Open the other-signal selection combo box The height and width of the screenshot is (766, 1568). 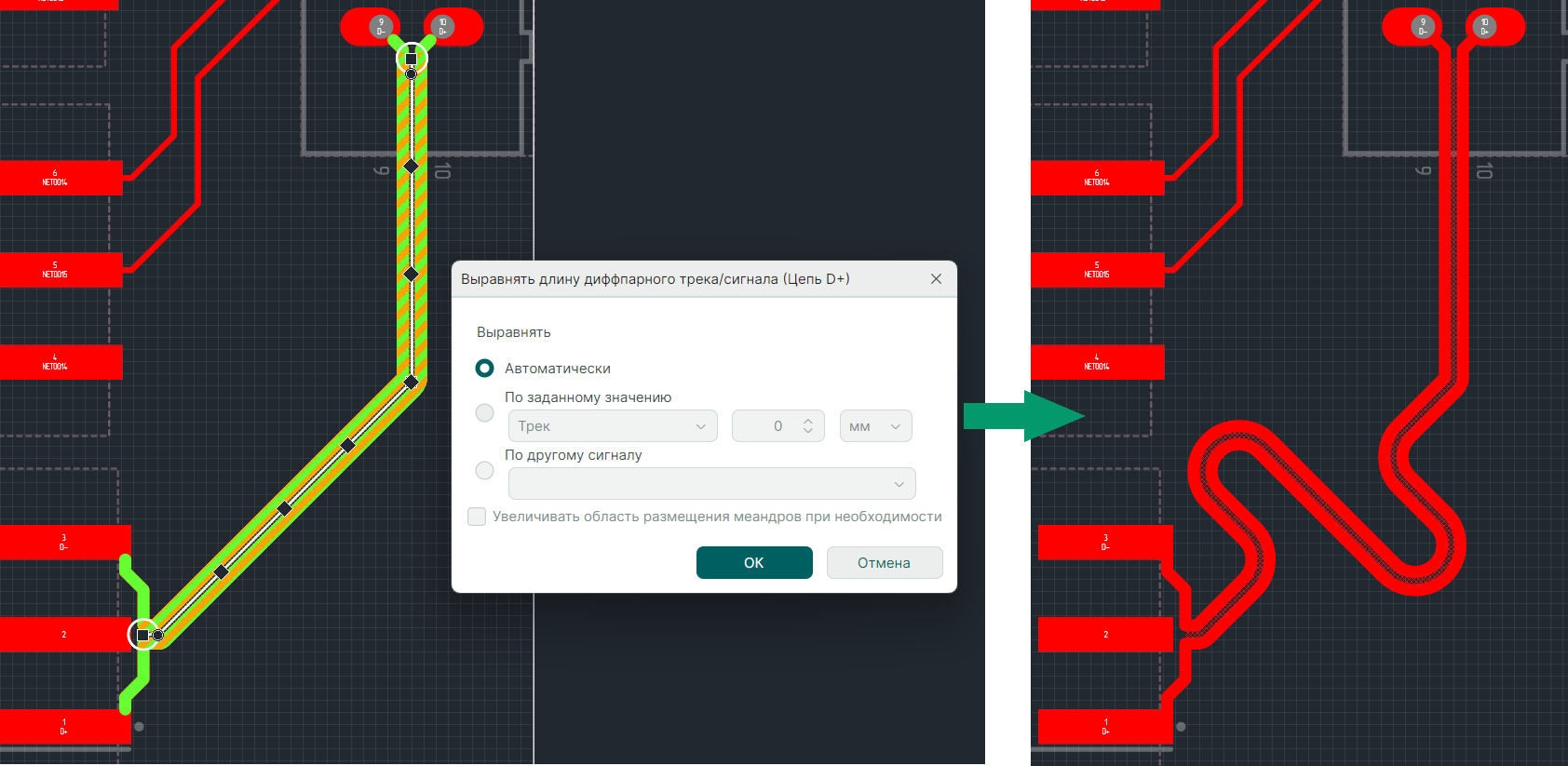point(711,484)
